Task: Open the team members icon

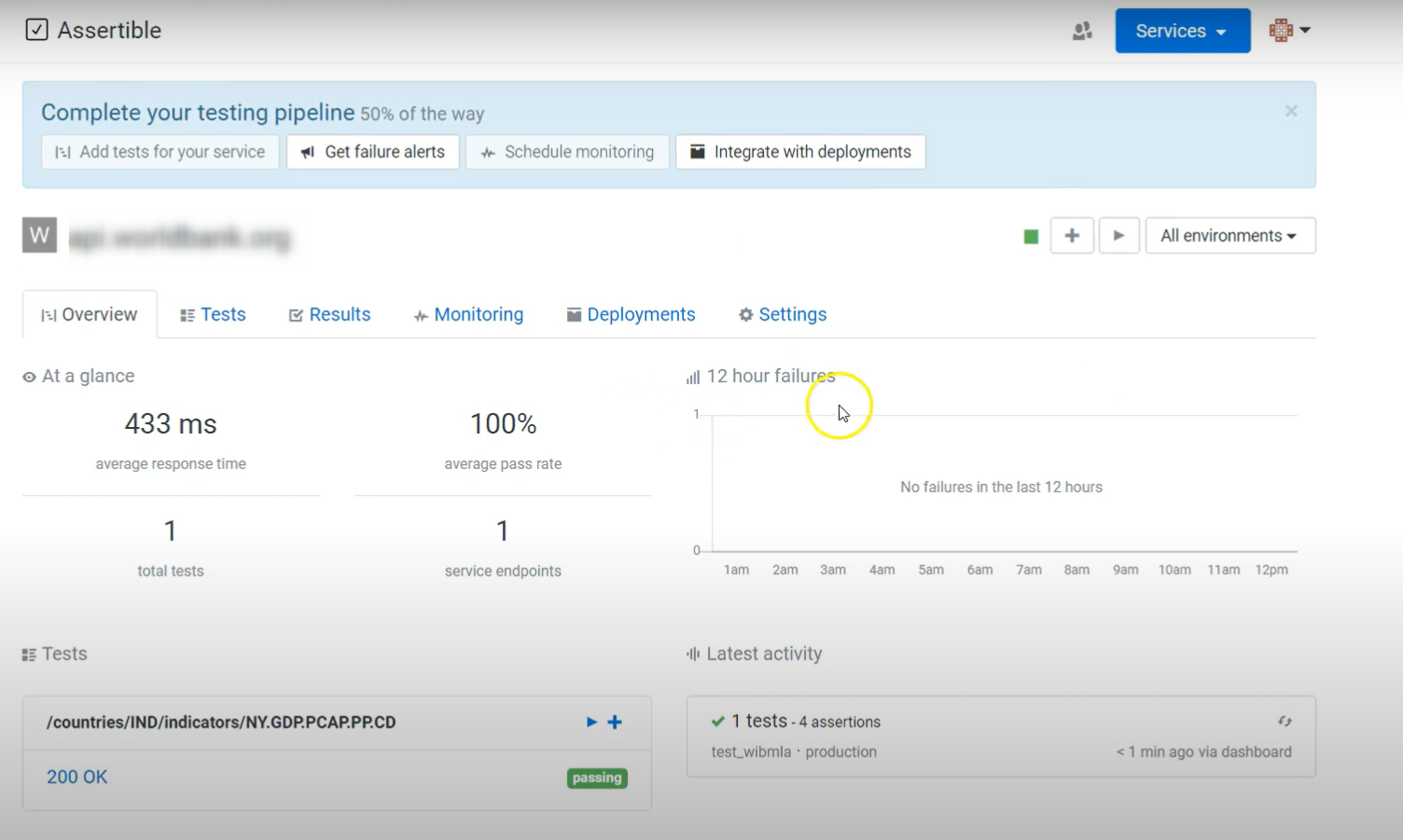Action: [1082, 31]
